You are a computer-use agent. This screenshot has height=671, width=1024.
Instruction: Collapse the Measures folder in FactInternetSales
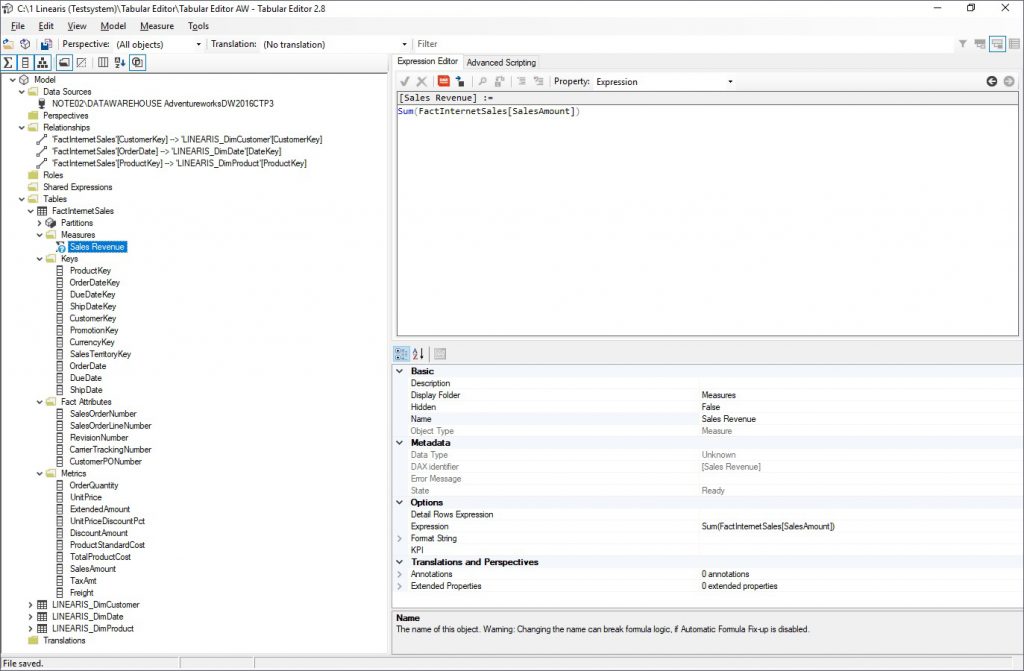pyautogui.click(x=41, y=234)
